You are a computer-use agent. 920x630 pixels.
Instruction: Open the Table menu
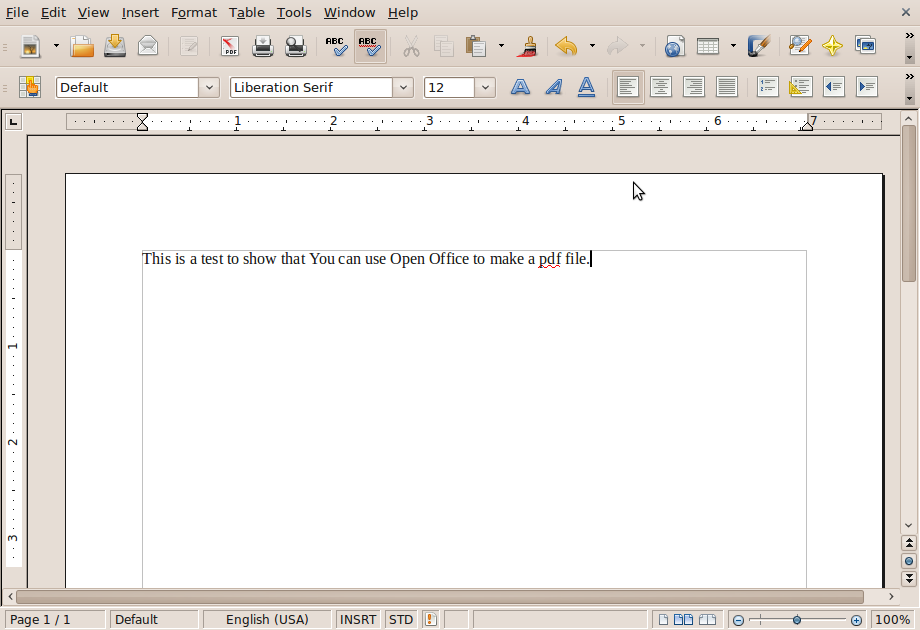tap(246, 12)
